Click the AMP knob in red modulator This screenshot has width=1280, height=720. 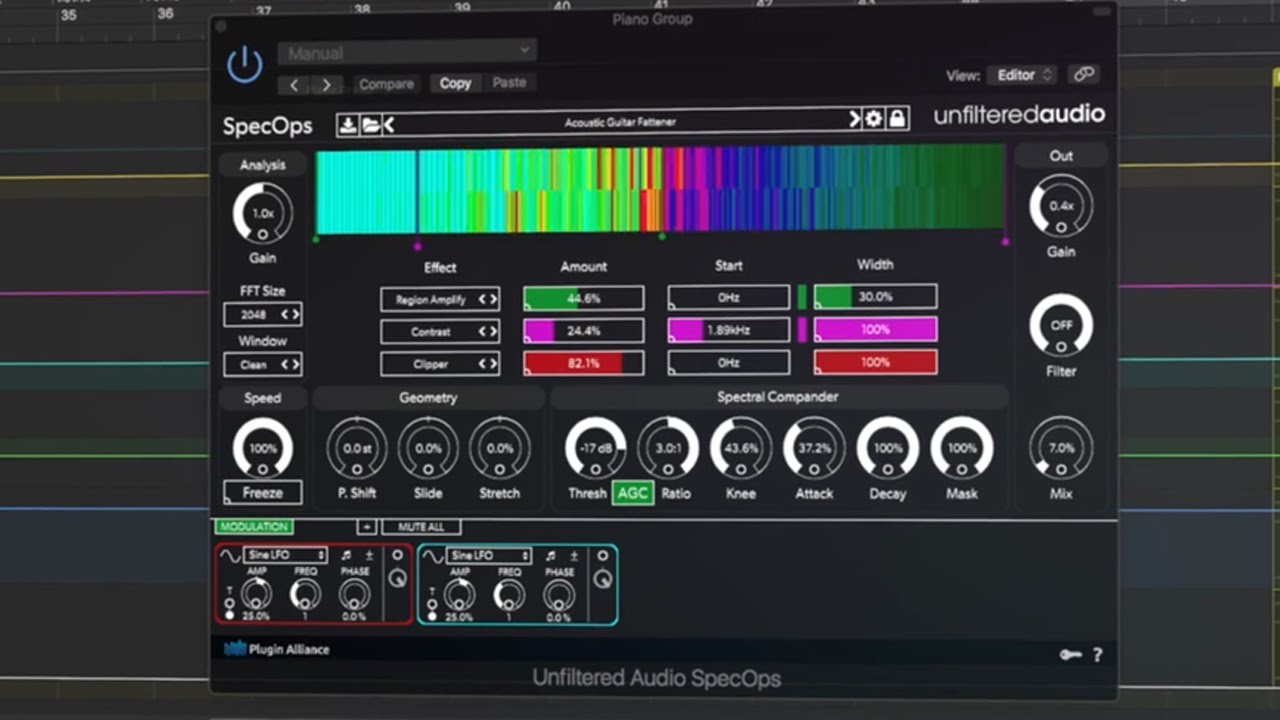click(256, 595)
